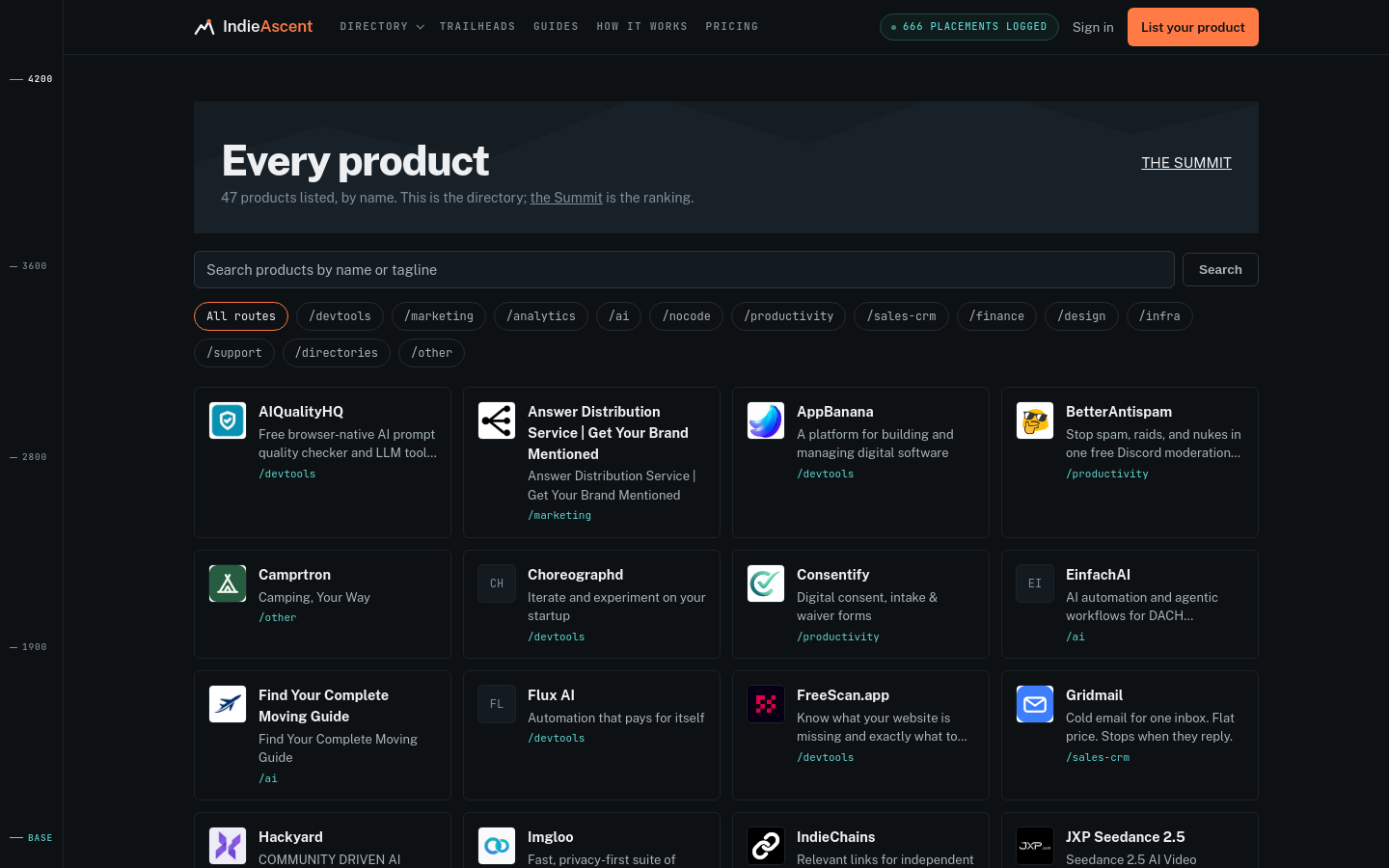Open the BetterAntispam product title
Viewport: 1389px width, 868px height.
pos(1119,412)
